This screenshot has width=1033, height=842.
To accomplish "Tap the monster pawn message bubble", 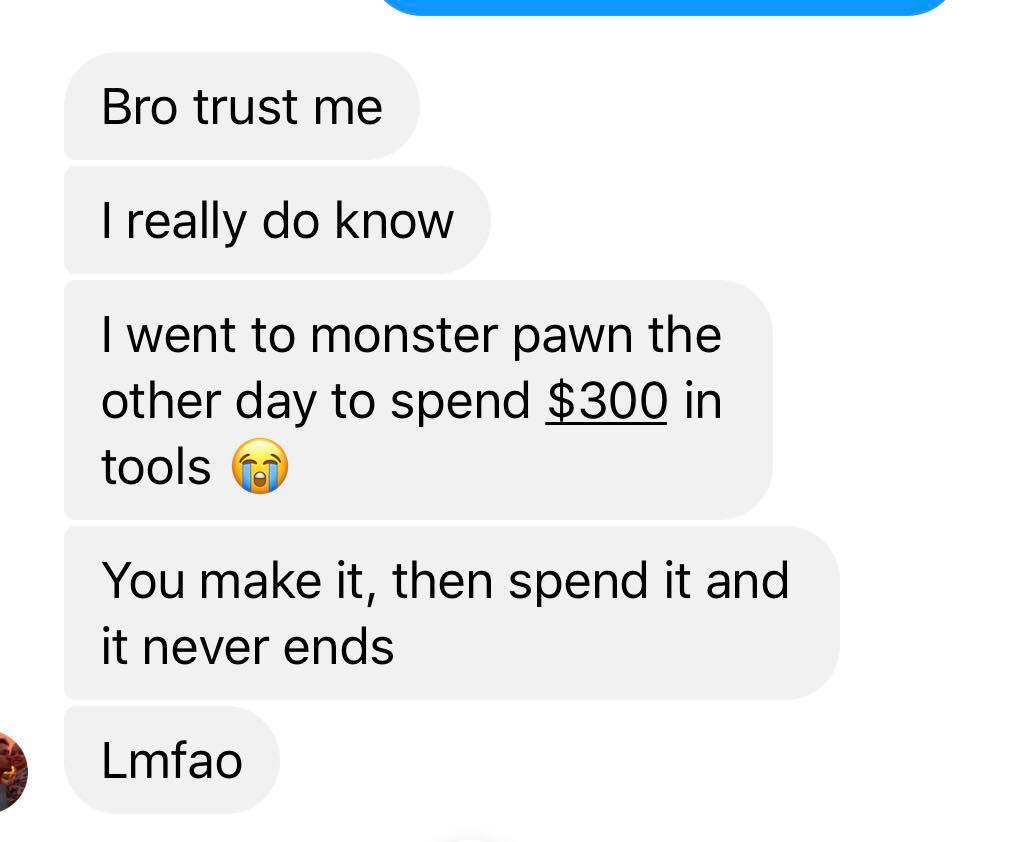I will [x=418, y=400].
